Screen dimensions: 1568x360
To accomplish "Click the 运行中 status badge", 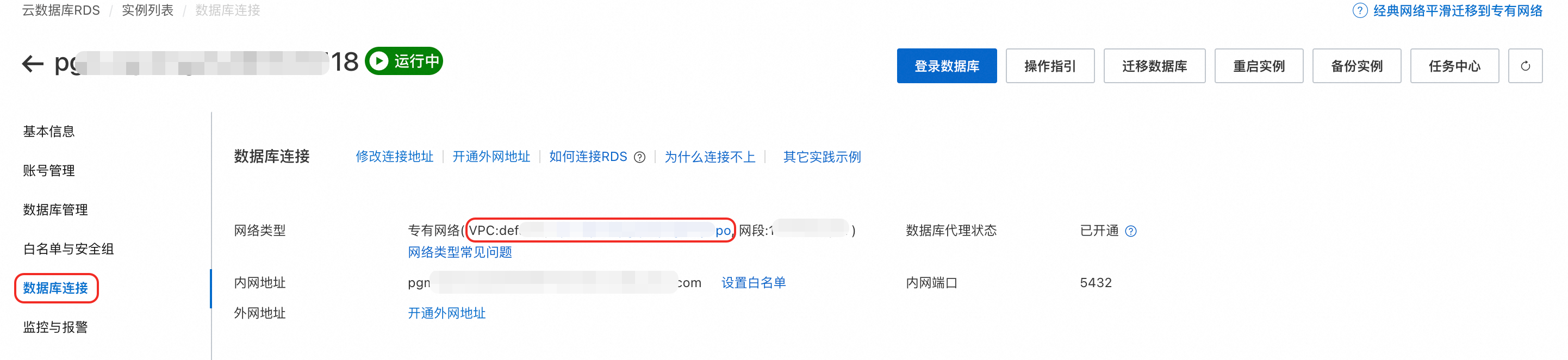I will pos(404,61).
